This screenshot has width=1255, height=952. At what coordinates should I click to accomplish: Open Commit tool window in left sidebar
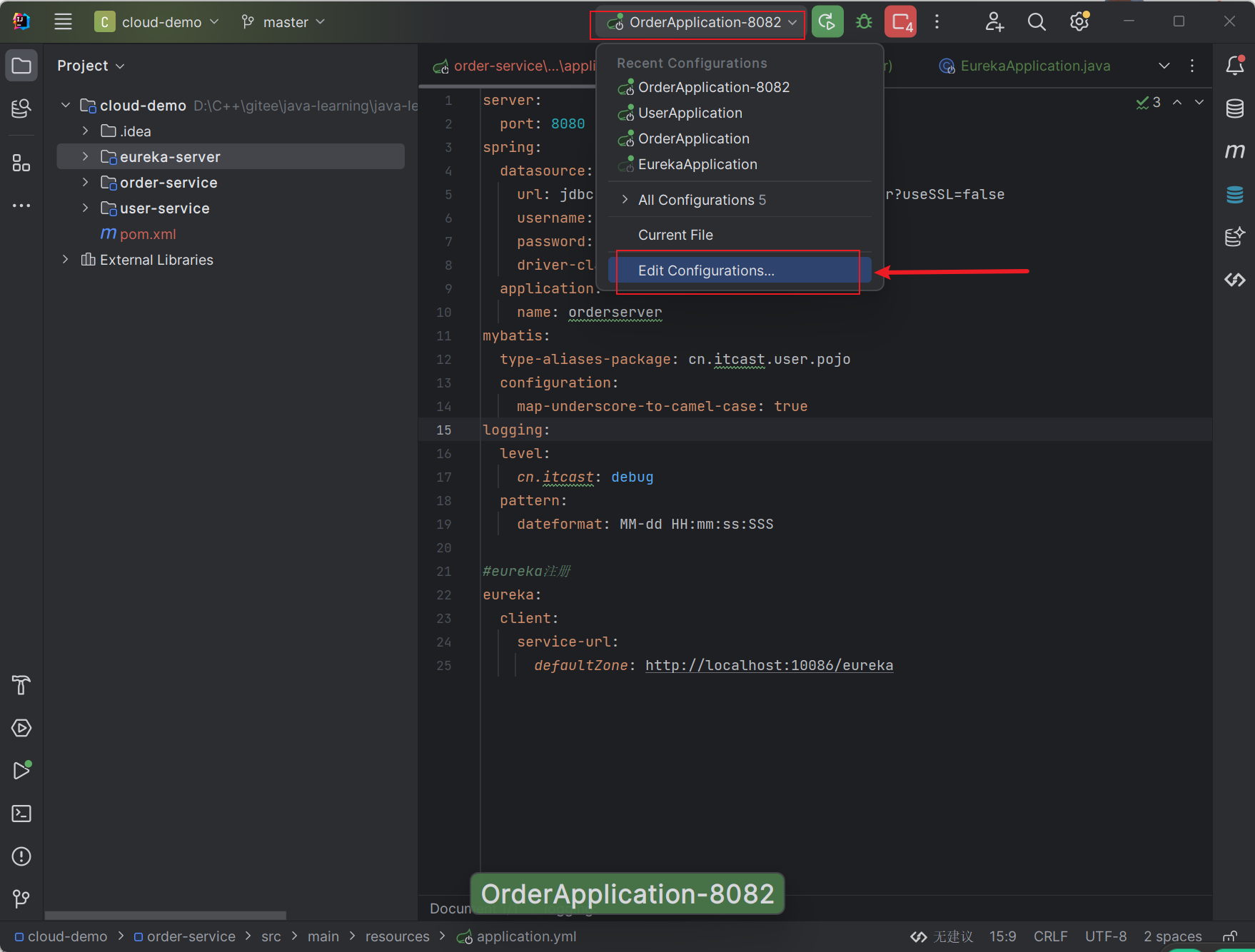click(x=21, y=108)
